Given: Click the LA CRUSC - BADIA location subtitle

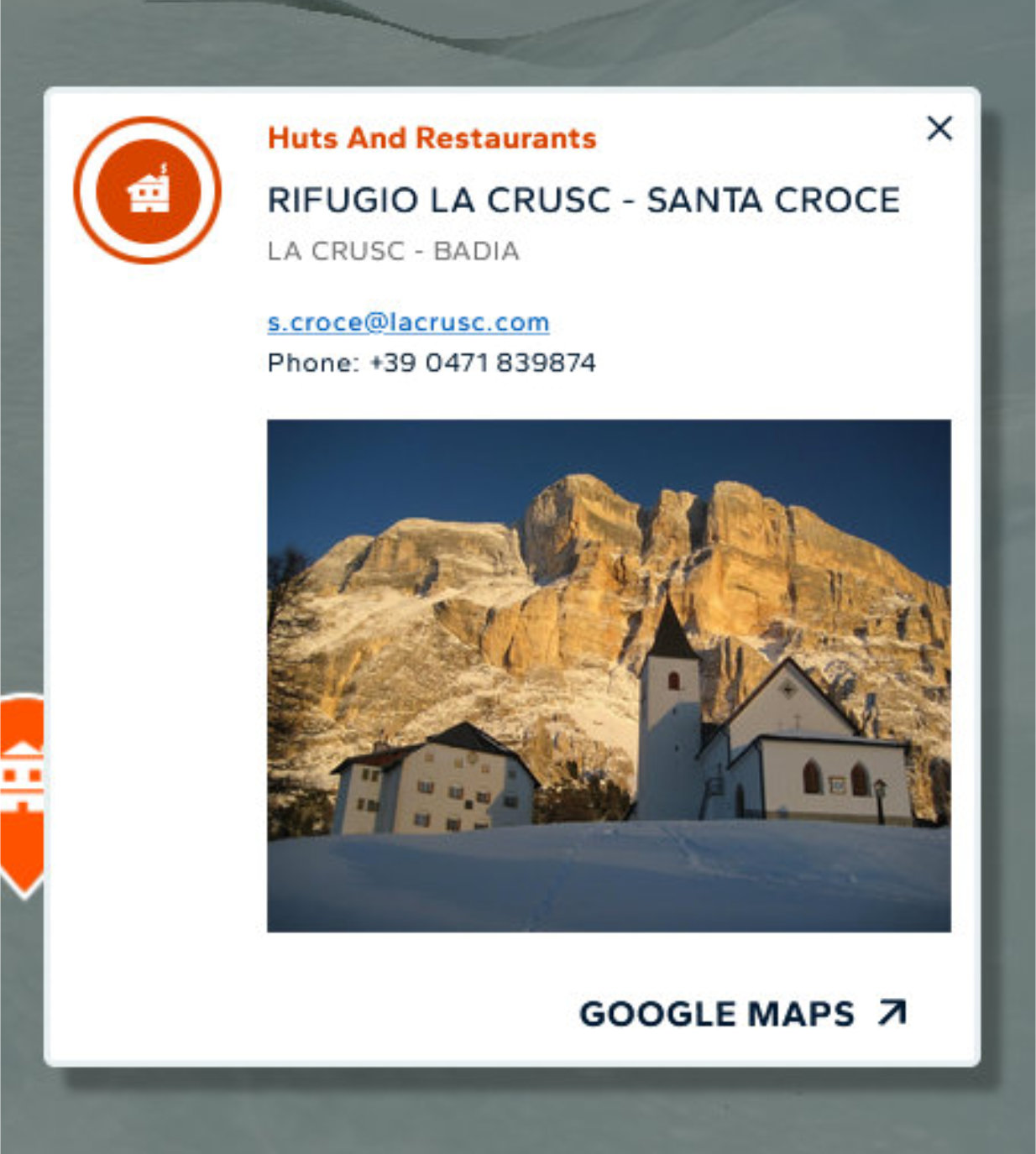Looking at the screenshot, I should (x=393, y=251).
